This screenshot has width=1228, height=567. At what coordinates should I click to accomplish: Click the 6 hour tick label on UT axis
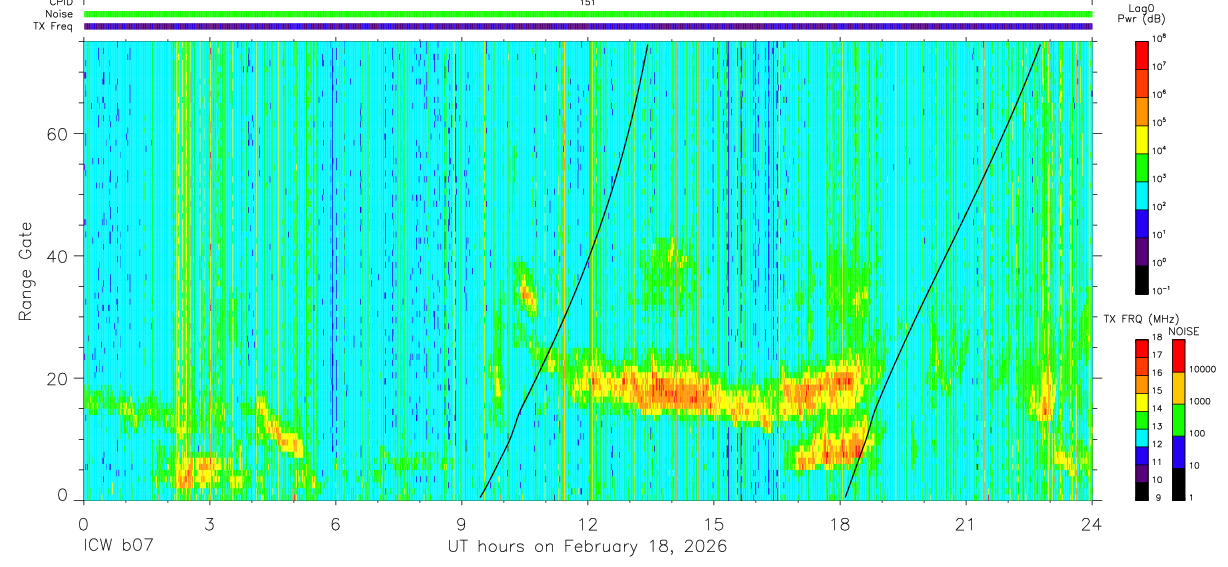(336, 524)
